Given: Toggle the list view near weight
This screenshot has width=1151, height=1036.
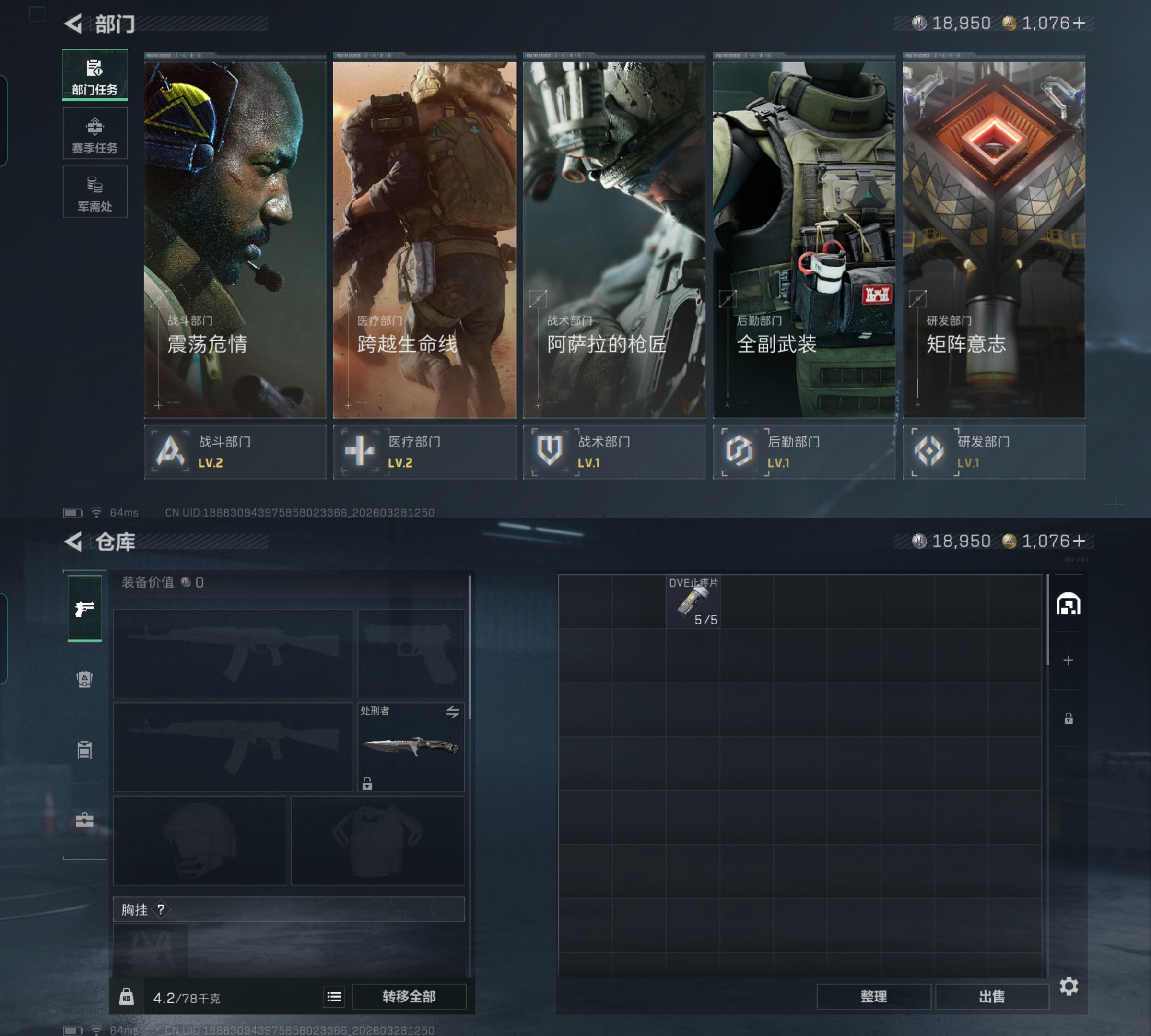Looking at the screenshot, I should pos(334,997).
